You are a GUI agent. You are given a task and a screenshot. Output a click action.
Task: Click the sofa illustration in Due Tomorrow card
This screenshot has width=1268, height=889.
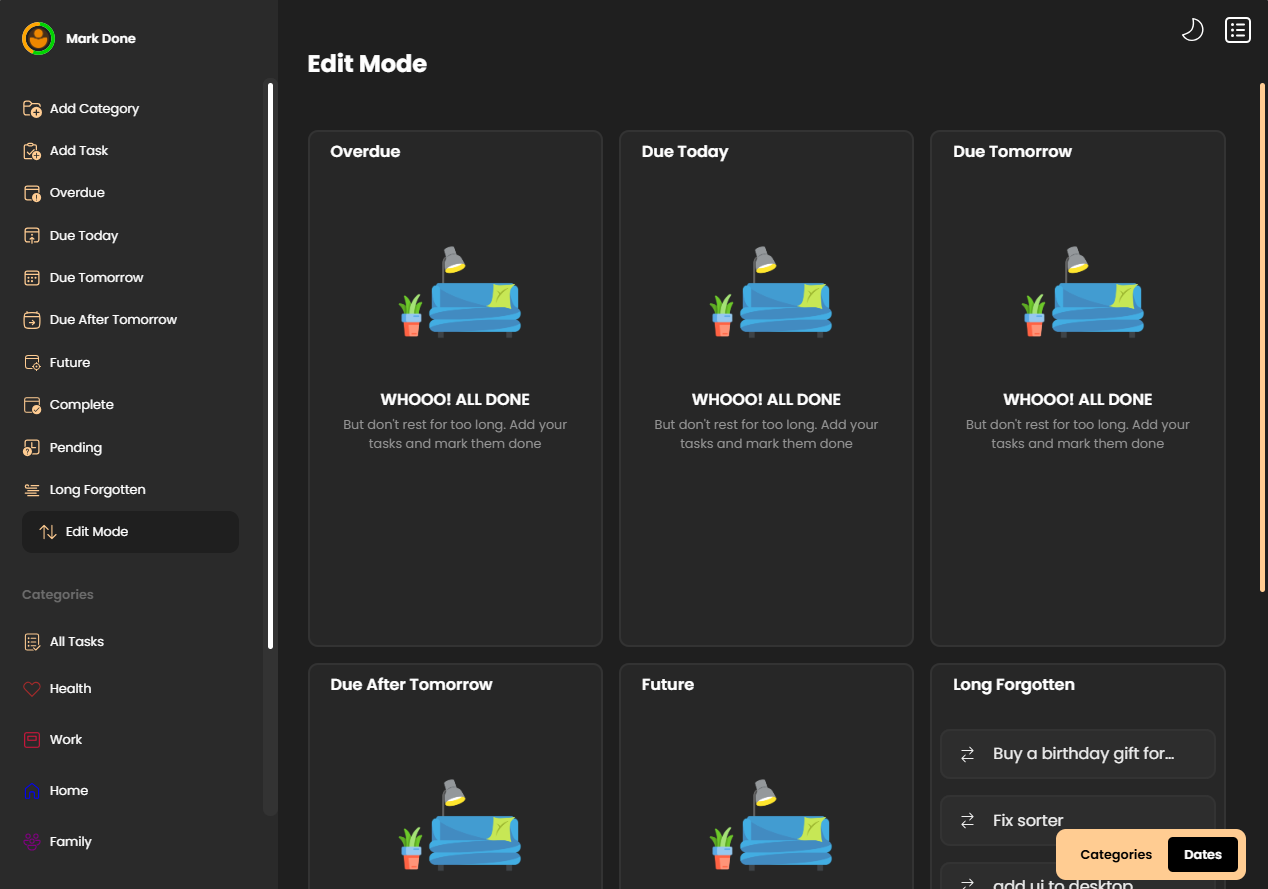coord(1083,292)
